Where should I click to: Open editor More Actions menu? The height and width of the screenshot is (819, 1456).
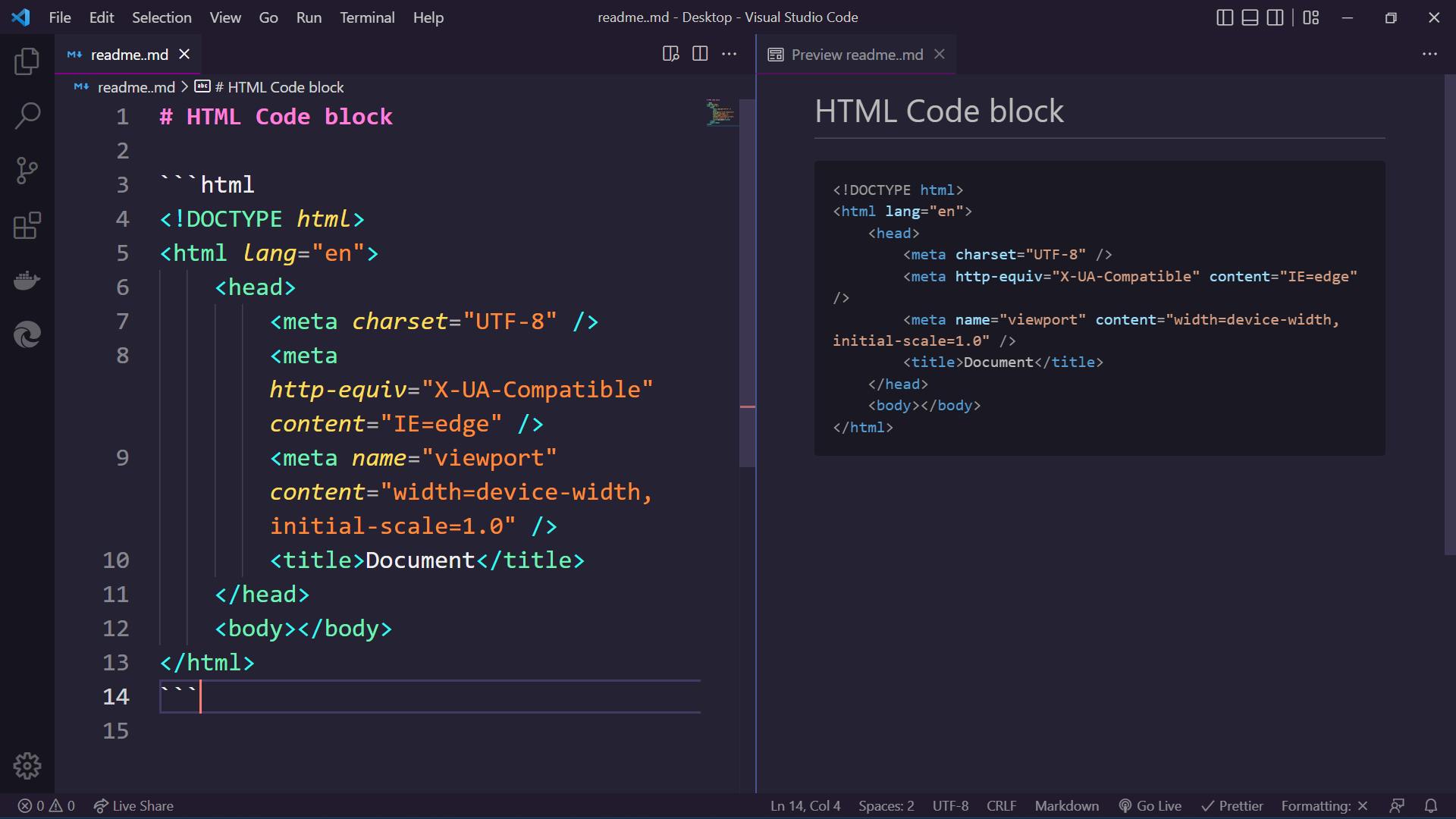[729, 54]
